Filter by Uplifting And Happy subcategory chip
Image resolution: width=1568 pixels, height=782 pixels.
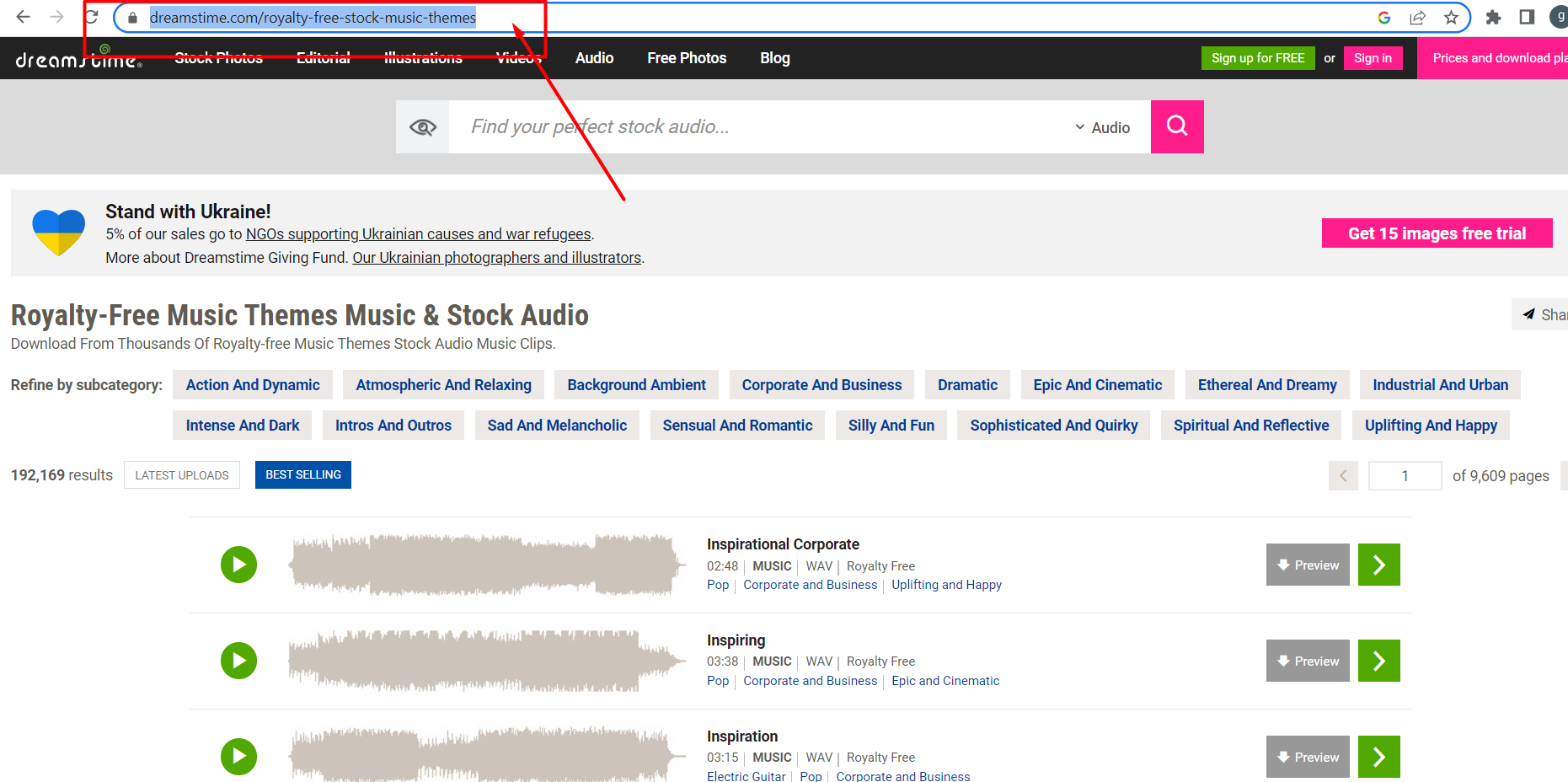(1431, 426)
